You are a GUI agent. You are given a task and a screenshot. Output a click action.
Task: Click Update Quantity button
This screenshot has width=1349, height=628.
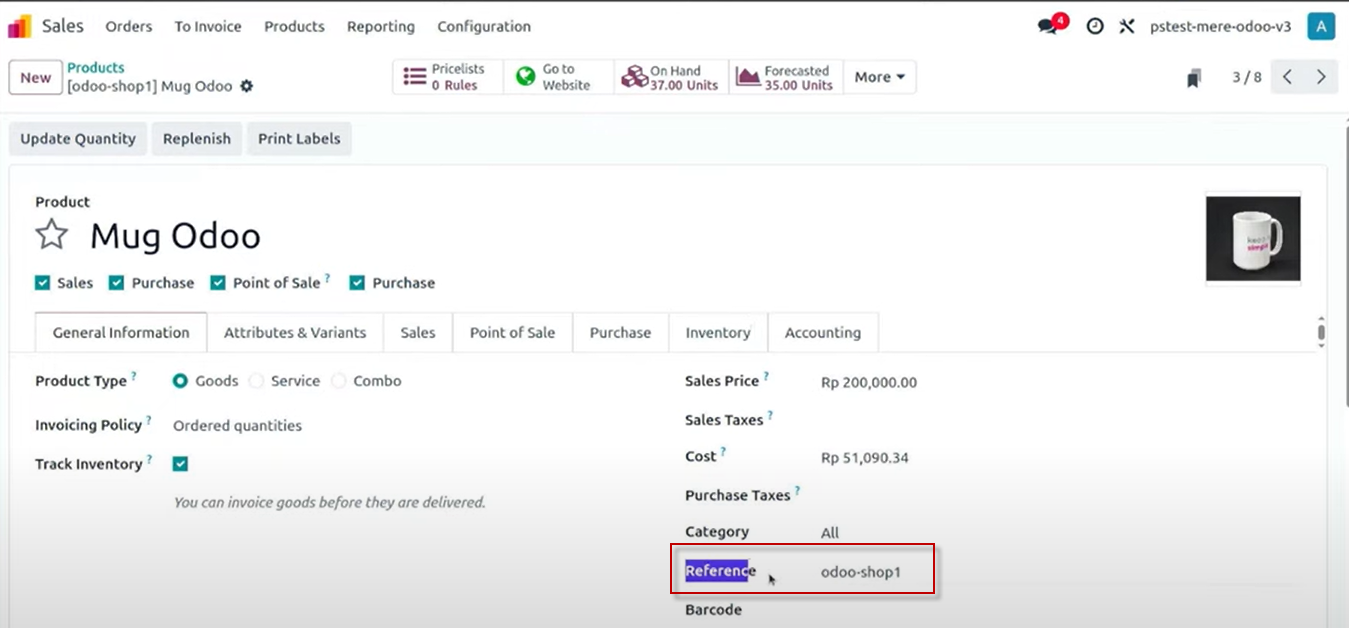pyautogui.click(x=78, y=139)
